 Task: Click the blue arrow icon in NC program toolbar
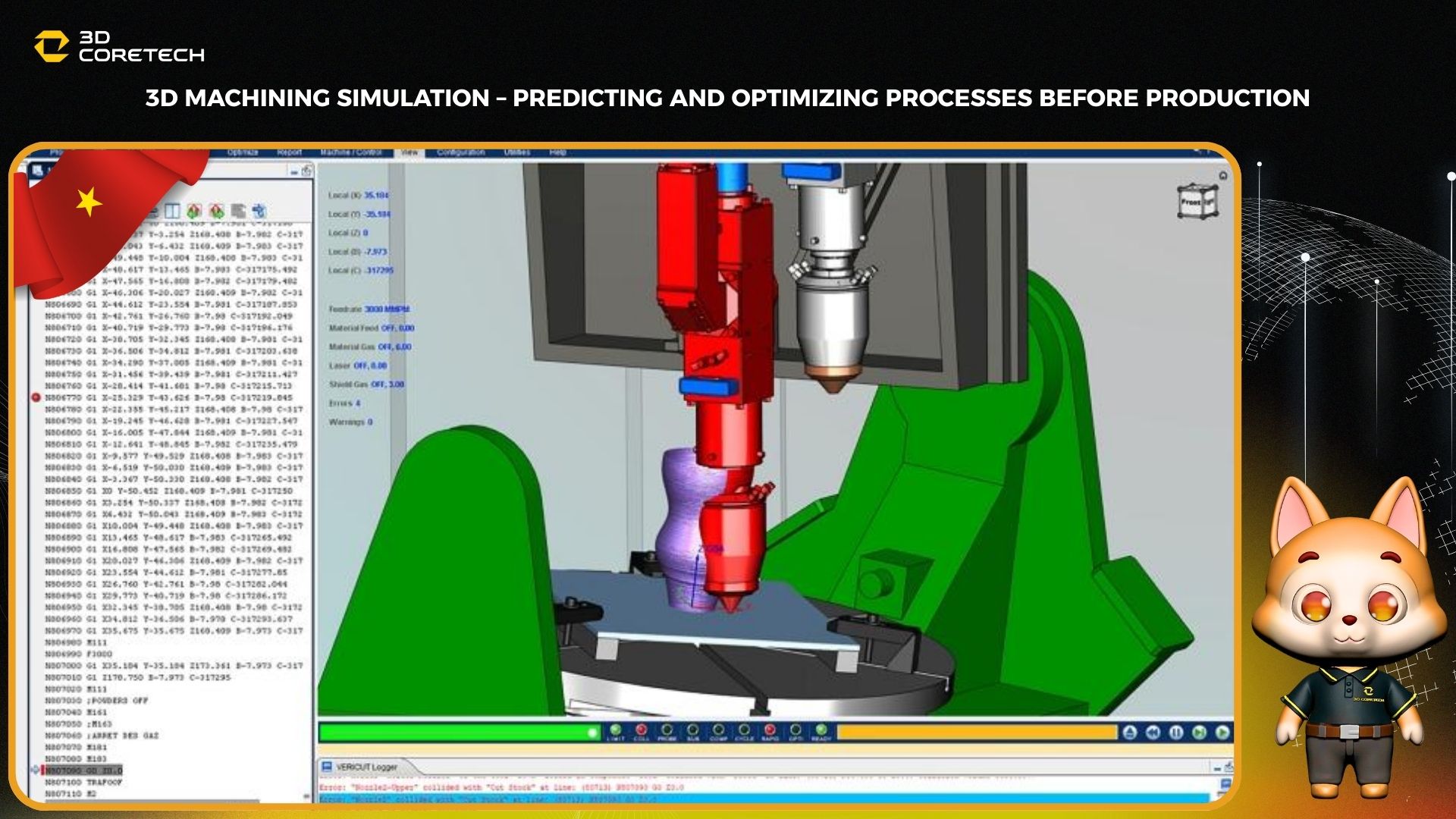259,211
